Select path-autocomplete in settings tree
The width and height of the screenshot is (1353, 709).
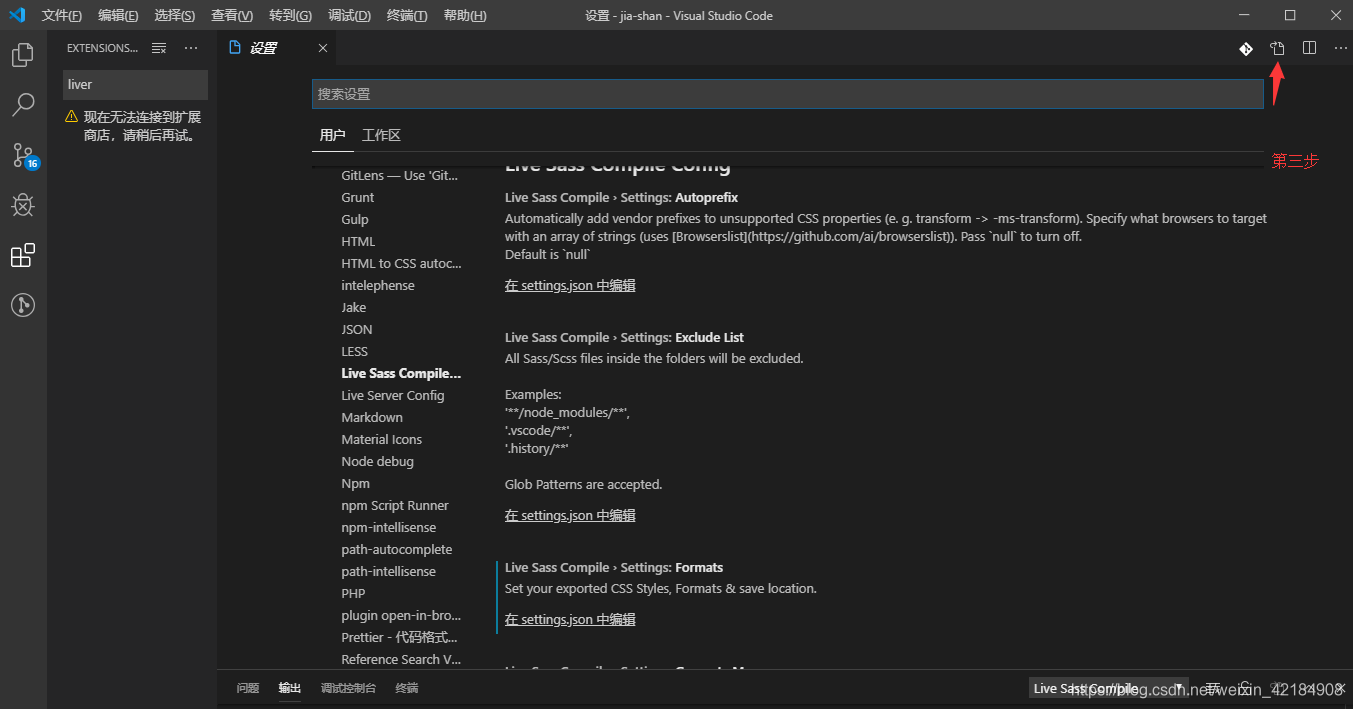click(x=397, y=549)
